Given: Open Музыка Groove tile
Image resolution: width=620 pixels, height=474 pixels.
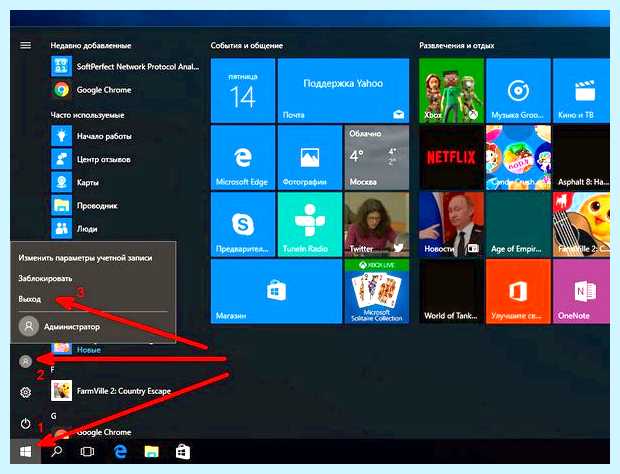Looking at the screenshot, I should 518,91.
